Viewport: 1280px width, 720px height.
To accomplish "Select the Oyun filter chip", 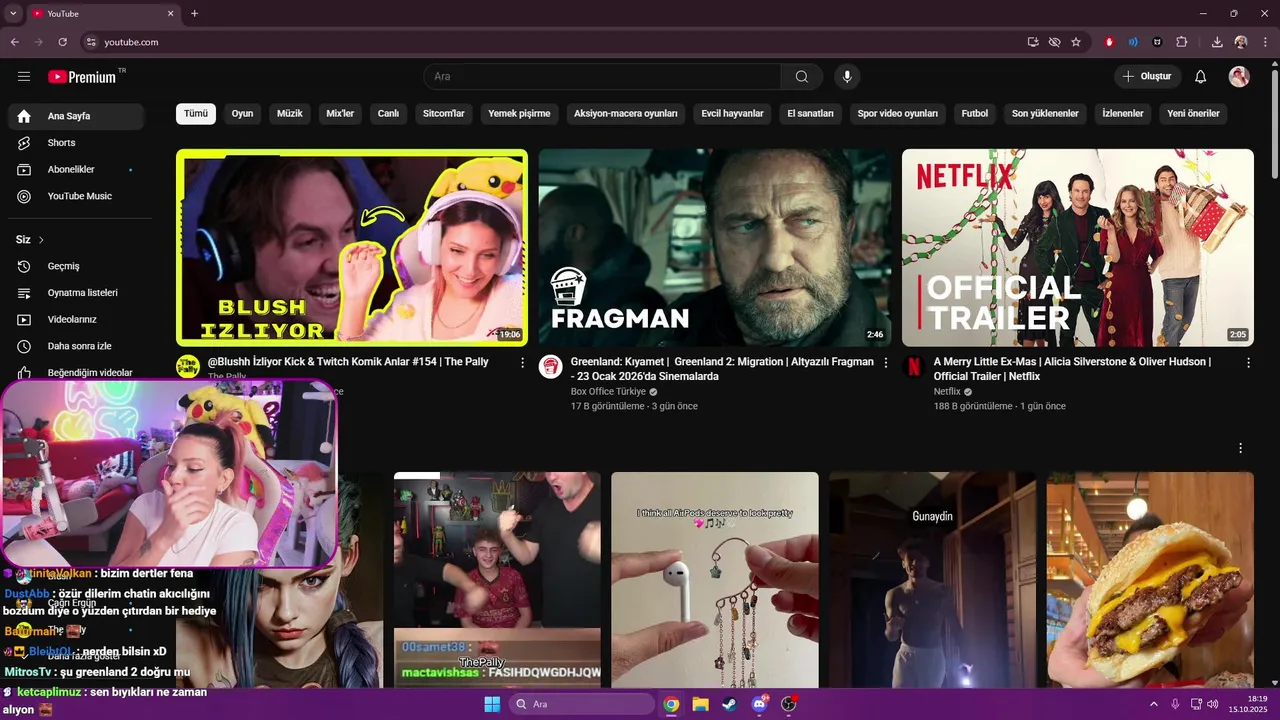I will (x=242, y=114).
